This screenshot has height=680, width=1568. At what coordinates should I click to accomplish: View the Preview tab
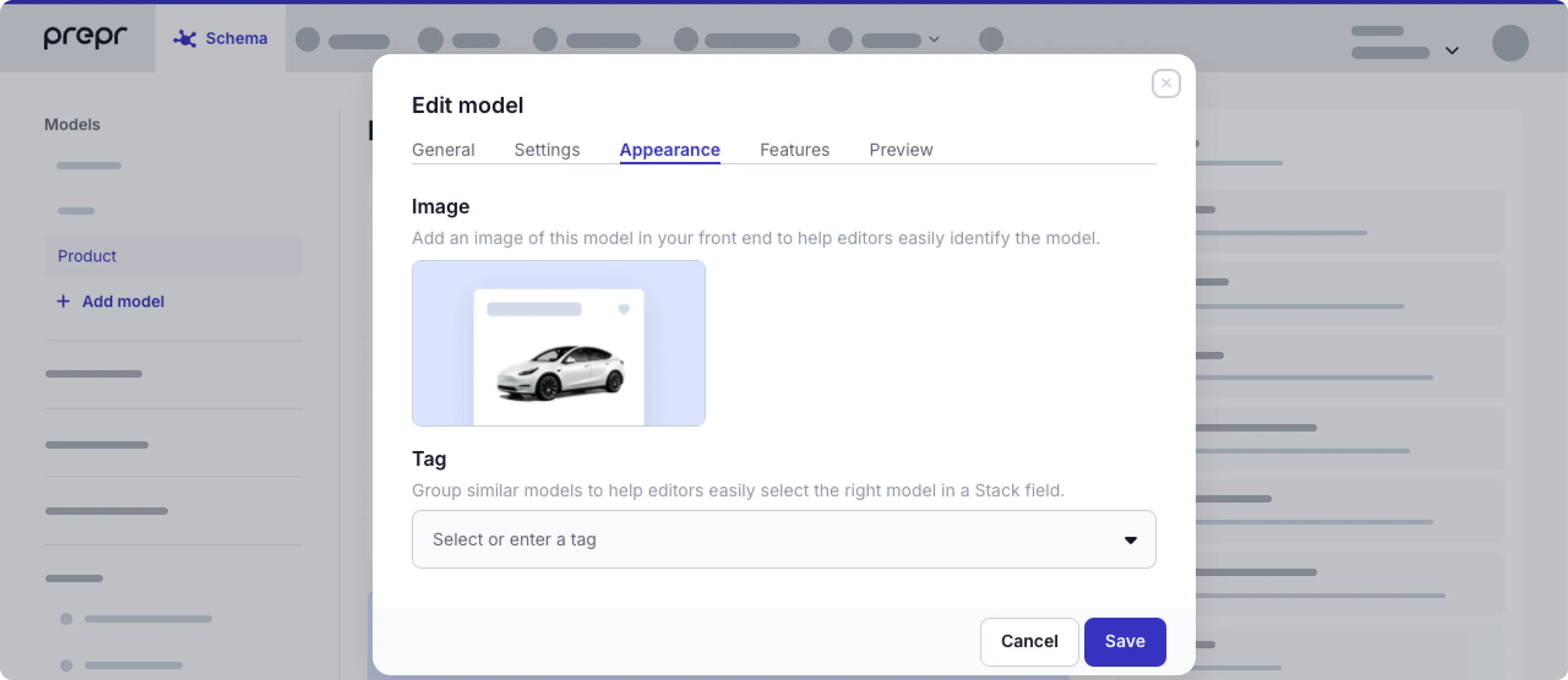coord(901,150)
